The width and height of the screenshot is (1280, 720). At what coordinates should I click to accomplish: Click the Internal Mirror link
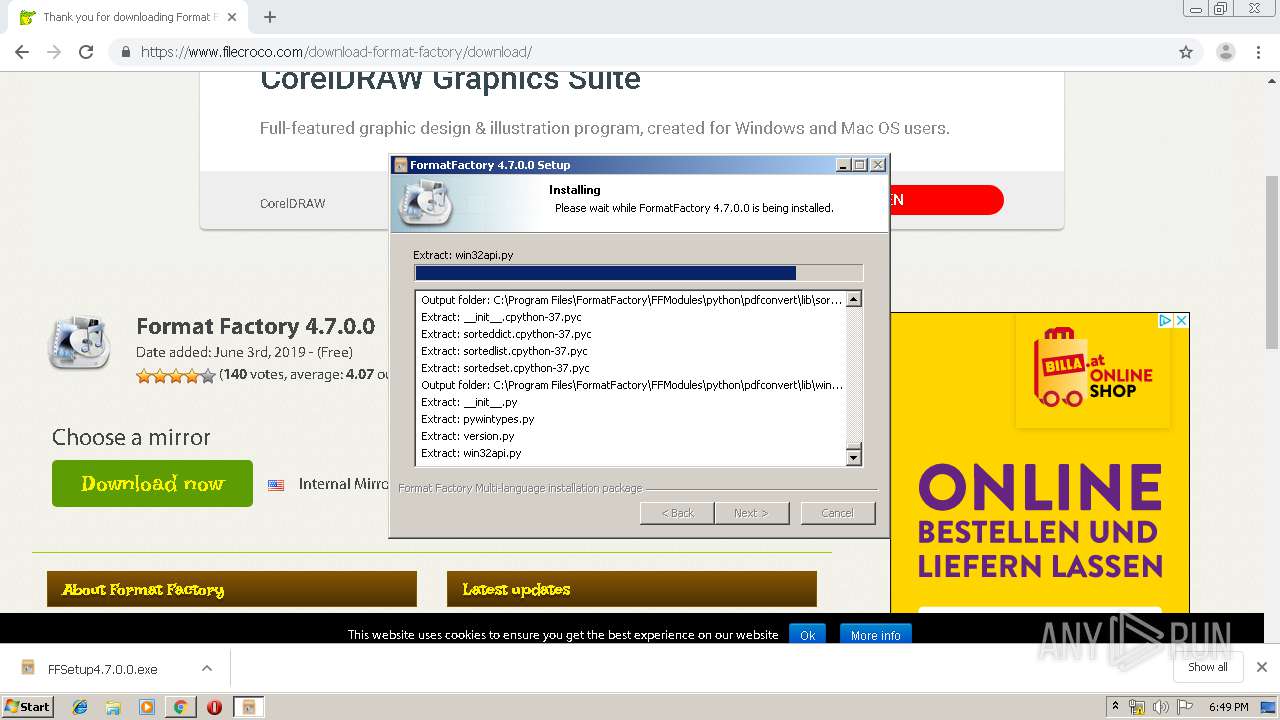343,484
